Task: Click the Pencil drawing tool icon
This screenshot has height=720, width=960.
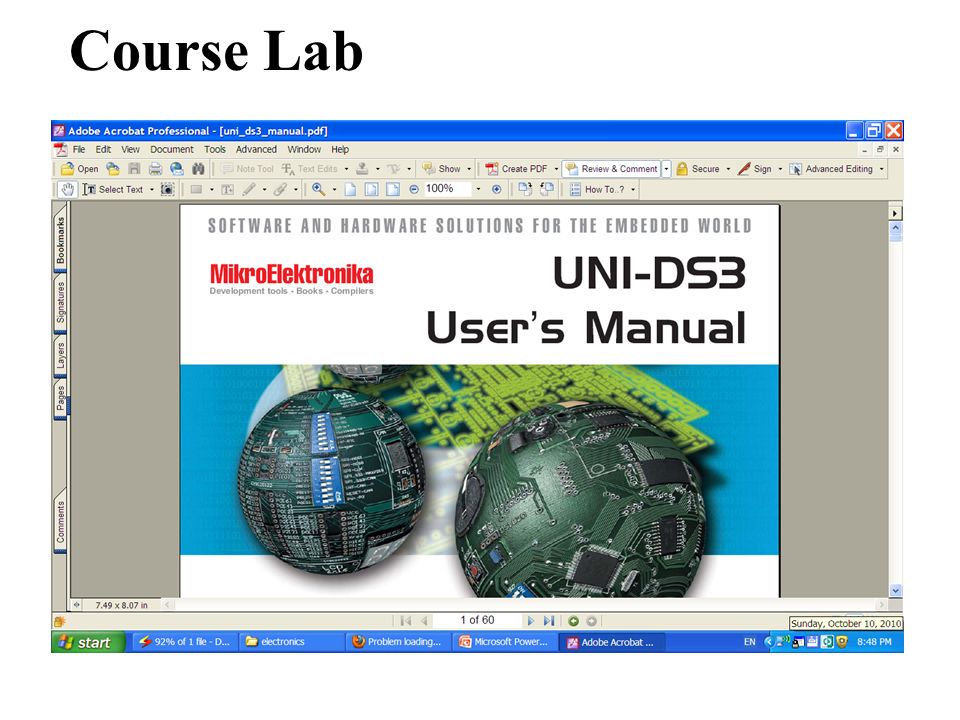Action: tap(249, 190)
